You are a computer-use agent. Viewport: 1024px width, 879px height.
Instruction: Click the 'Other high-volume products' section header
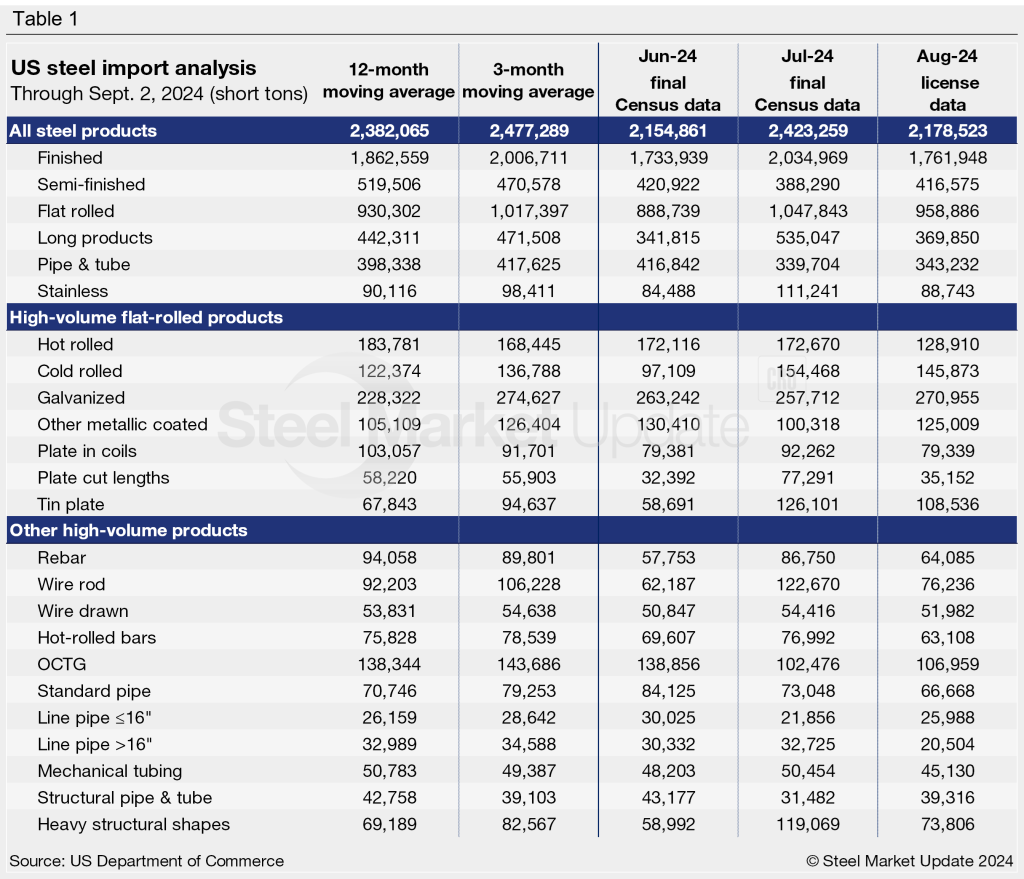pyautogui.click(x=128, y=530)
